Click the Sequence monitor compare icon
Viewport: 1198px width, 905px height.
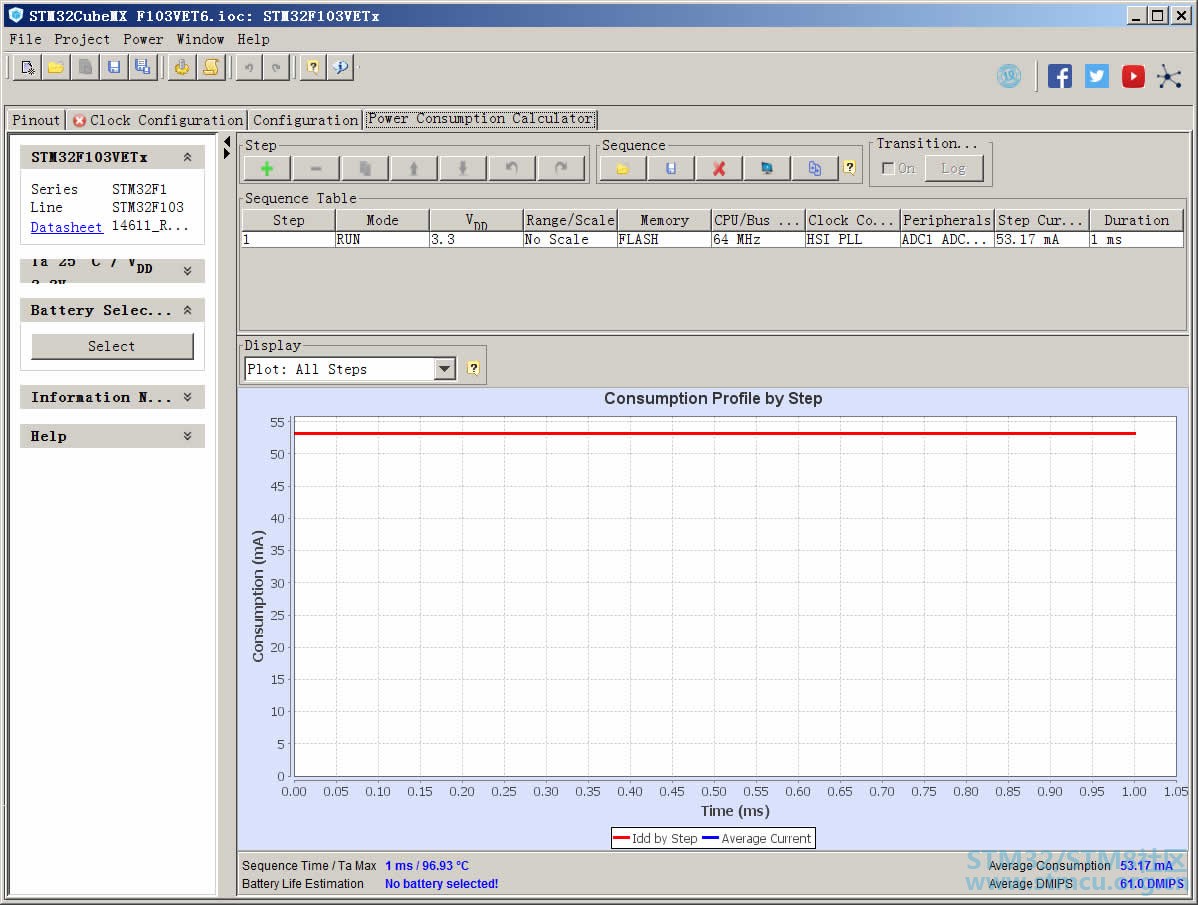[767, 169]
